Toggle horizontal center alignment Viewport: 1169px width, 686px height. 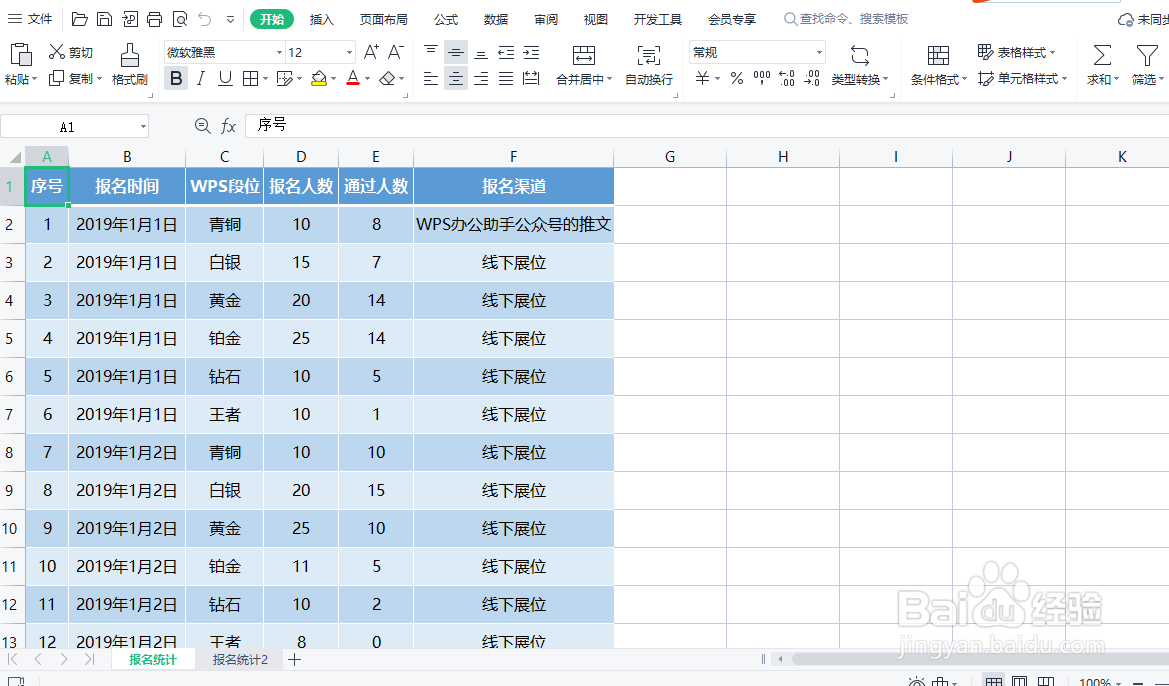tap(456, 78)
